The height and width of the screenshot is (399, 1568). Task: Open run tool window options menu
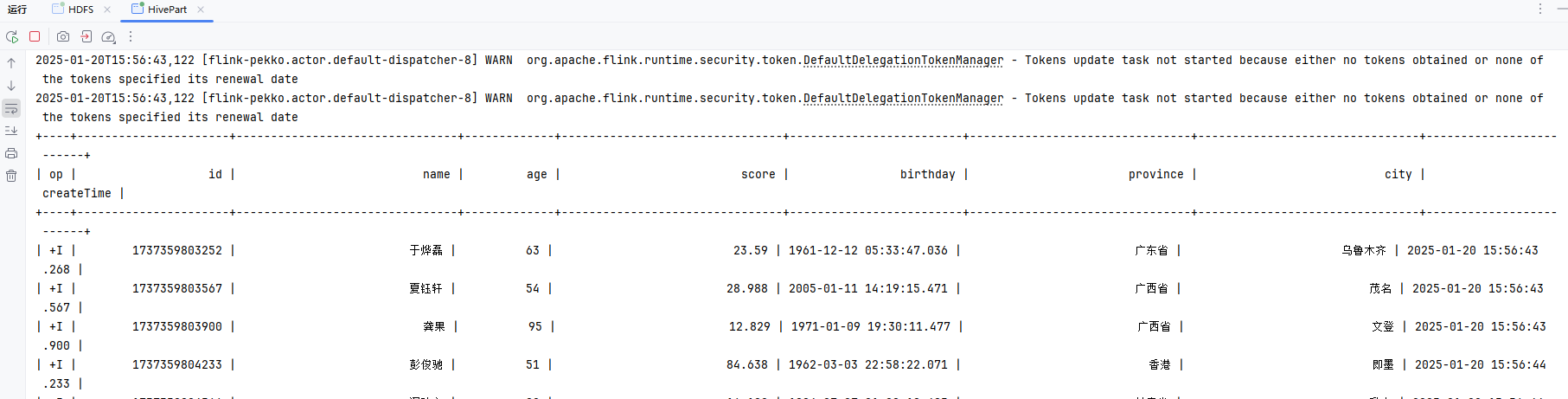1539,9
